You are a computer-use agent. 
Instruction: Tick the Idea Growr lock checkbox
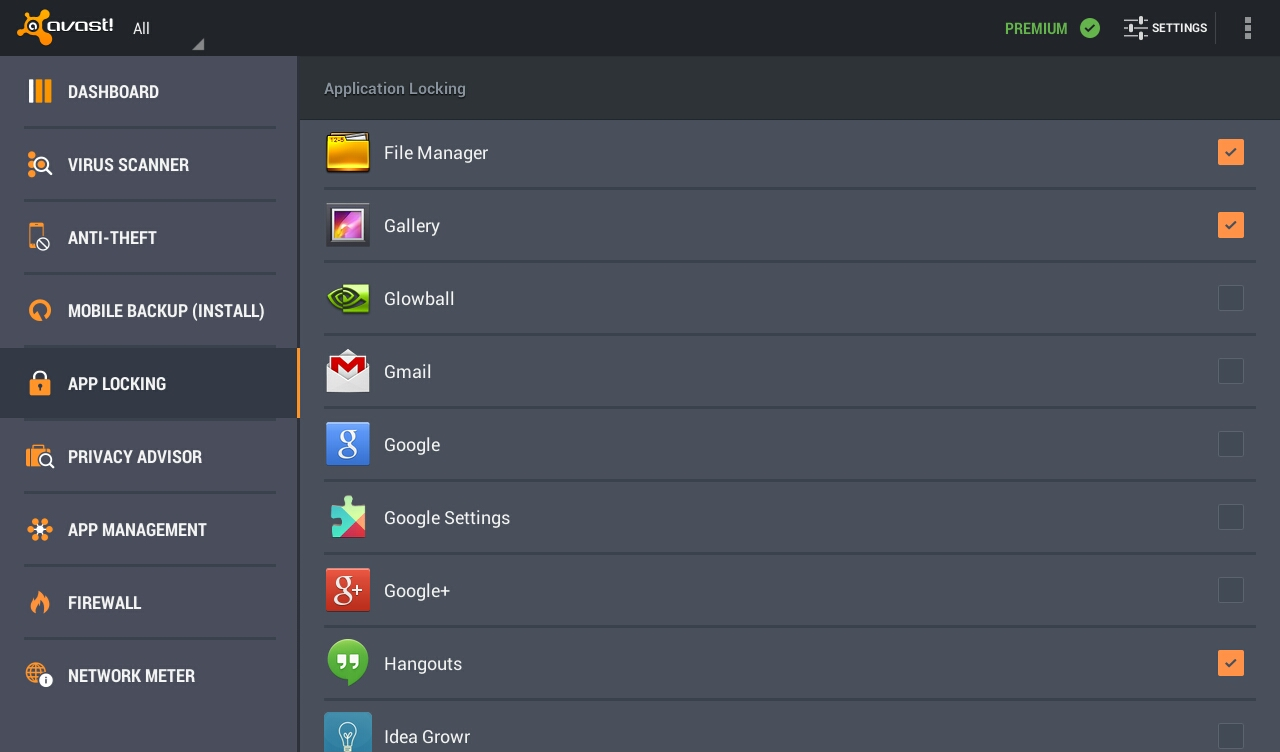(1231, 736)
